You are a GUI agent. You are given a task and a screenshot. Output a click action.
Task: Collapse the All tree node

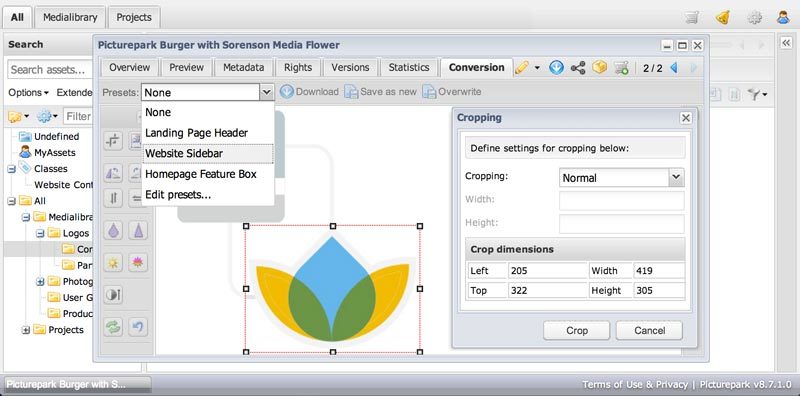(11, 201)
